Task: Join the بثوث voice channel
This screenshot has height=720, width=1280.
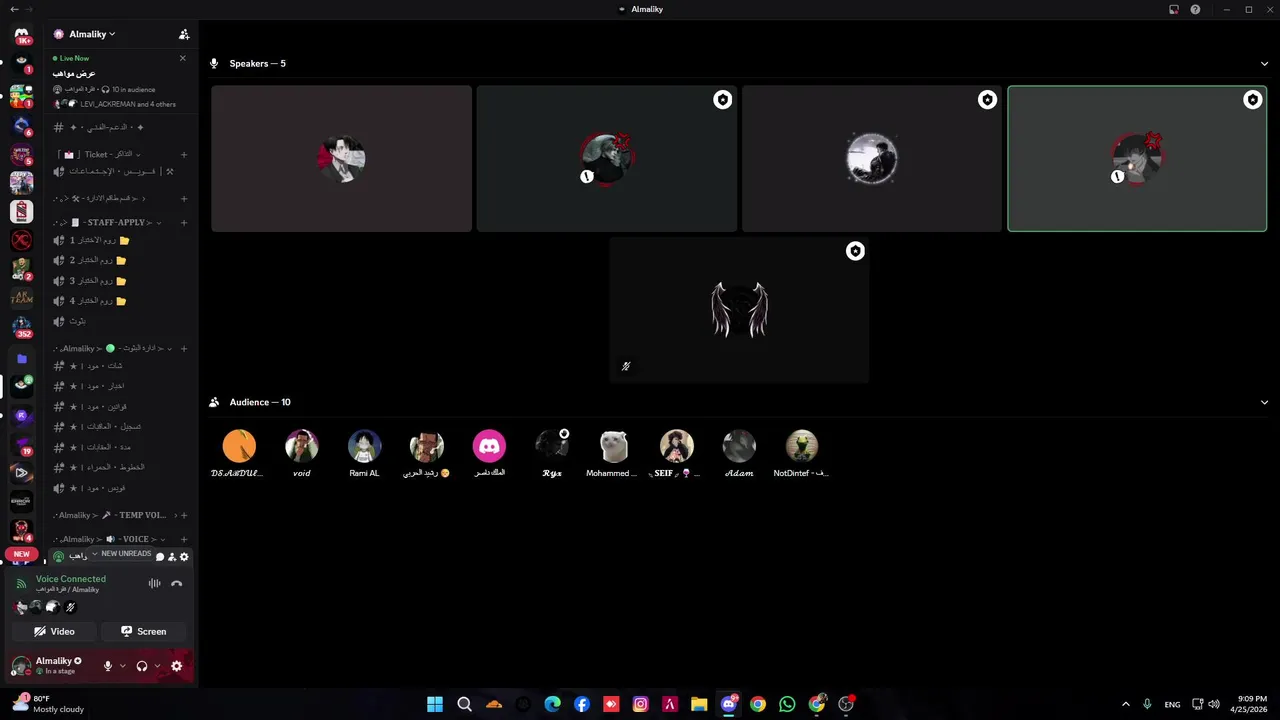Action: [x=120, y=321]
